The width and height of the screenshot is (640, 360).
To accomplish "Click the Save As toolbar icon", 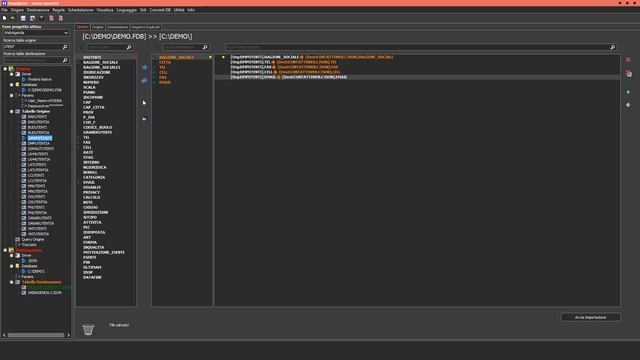I will pos(32,18).
